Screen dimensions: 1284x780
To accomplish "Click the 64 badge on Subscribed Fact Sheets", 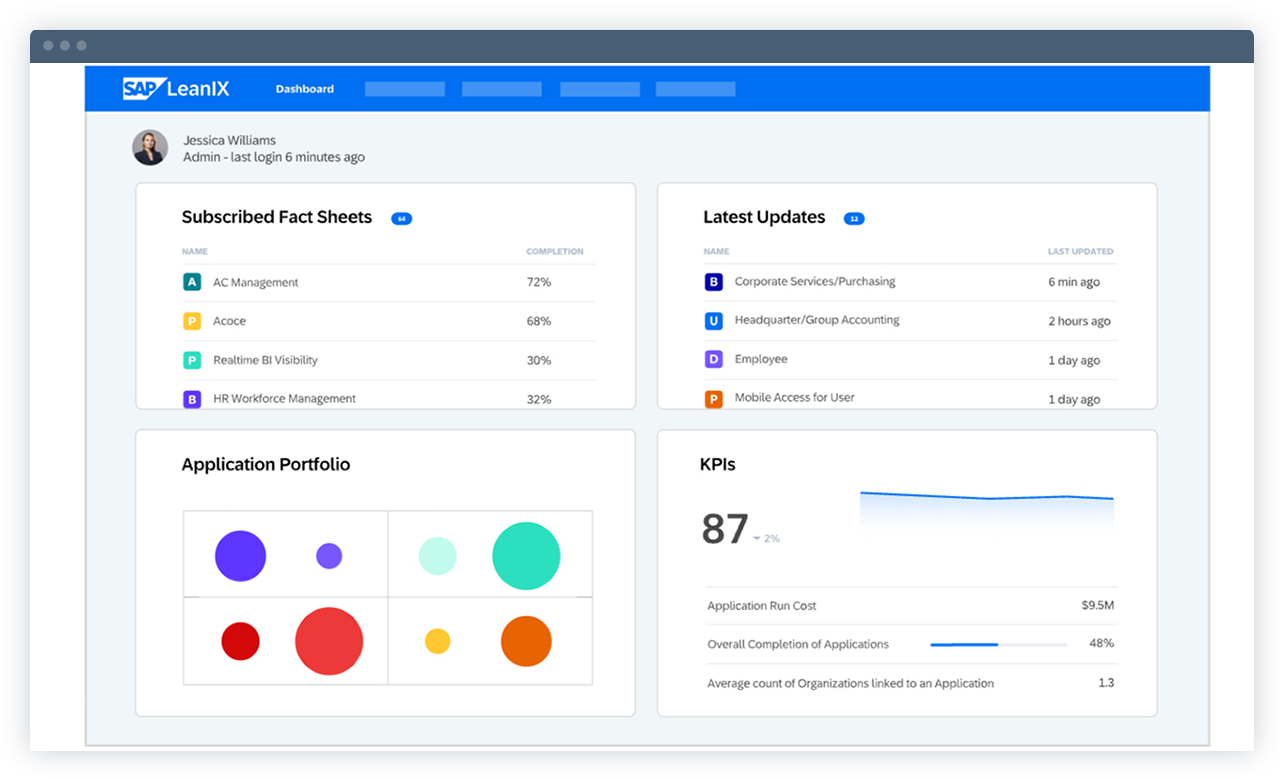I will [x=401, y=218].
